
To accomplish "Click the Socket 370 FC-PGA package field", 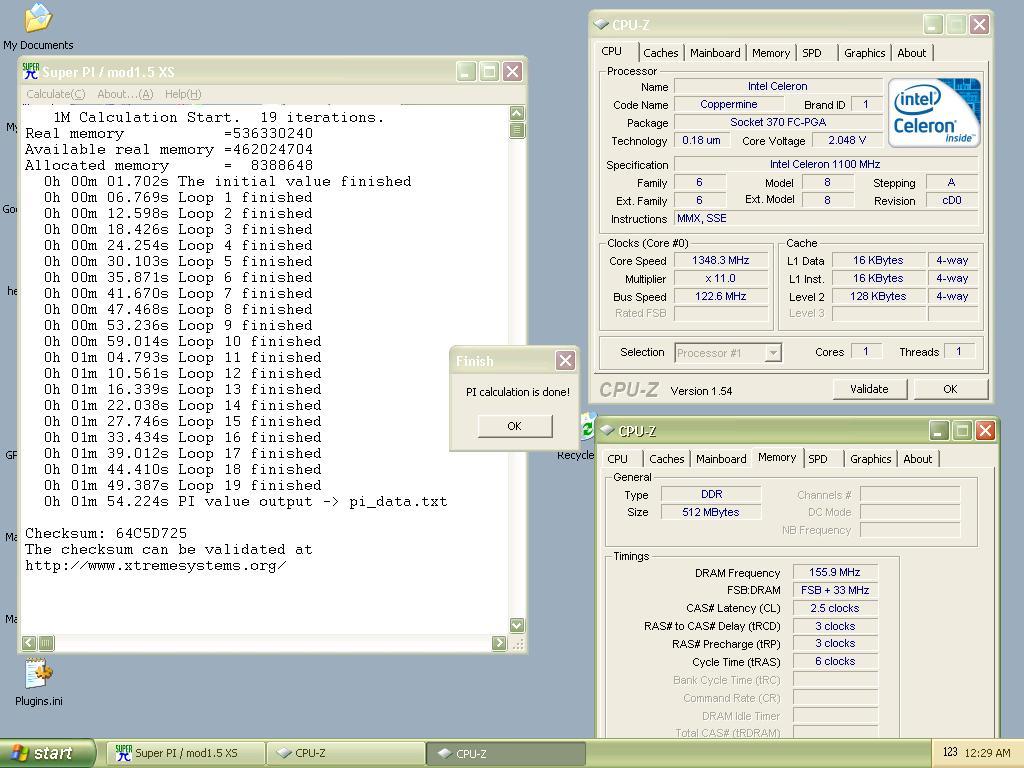I will pos(778,122).
